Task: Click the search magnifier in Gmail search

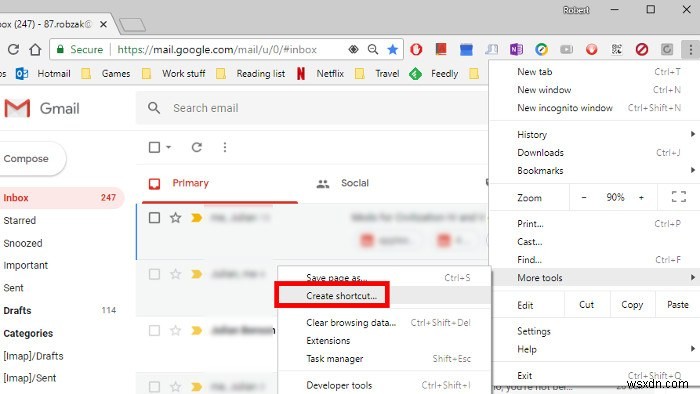Action: point(154,108)
